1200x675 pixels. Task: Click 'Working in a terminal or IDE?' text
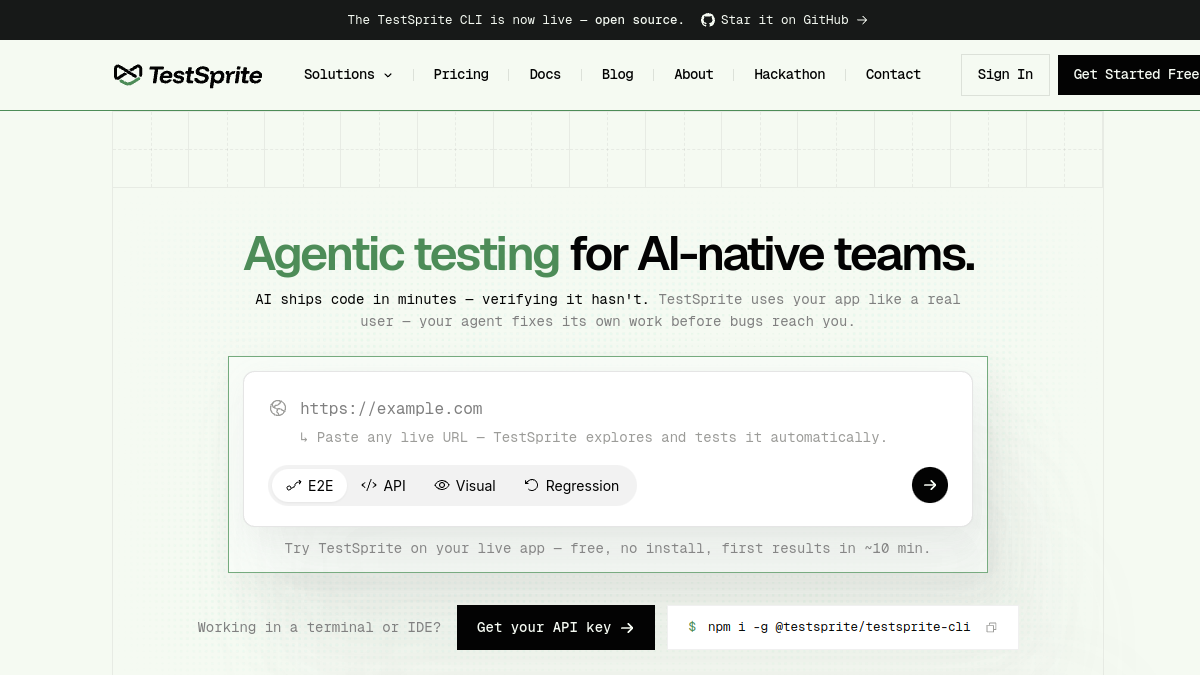(319, 628)
